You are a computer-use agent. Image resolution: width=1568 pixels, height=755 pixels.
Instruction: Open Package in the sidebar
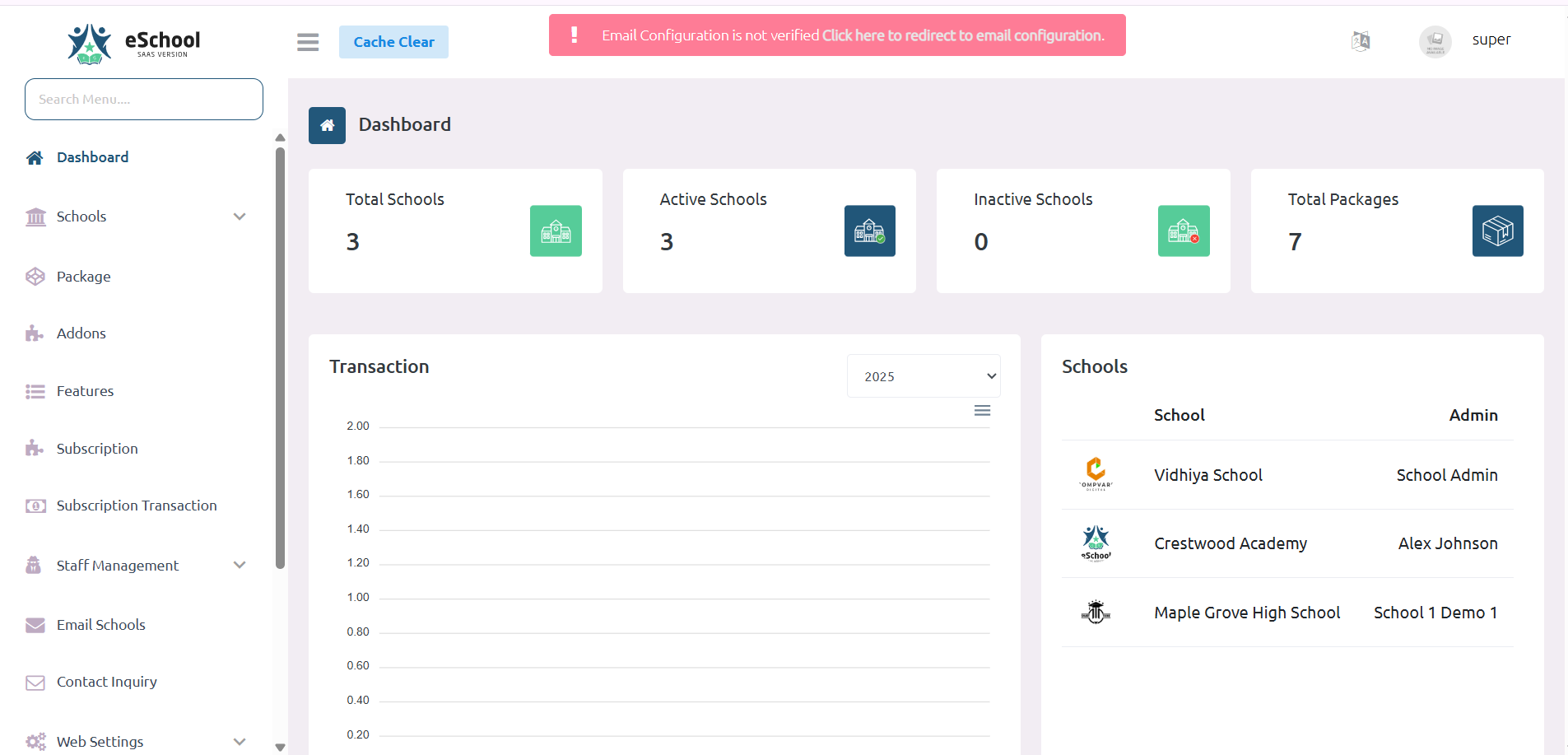83,277
